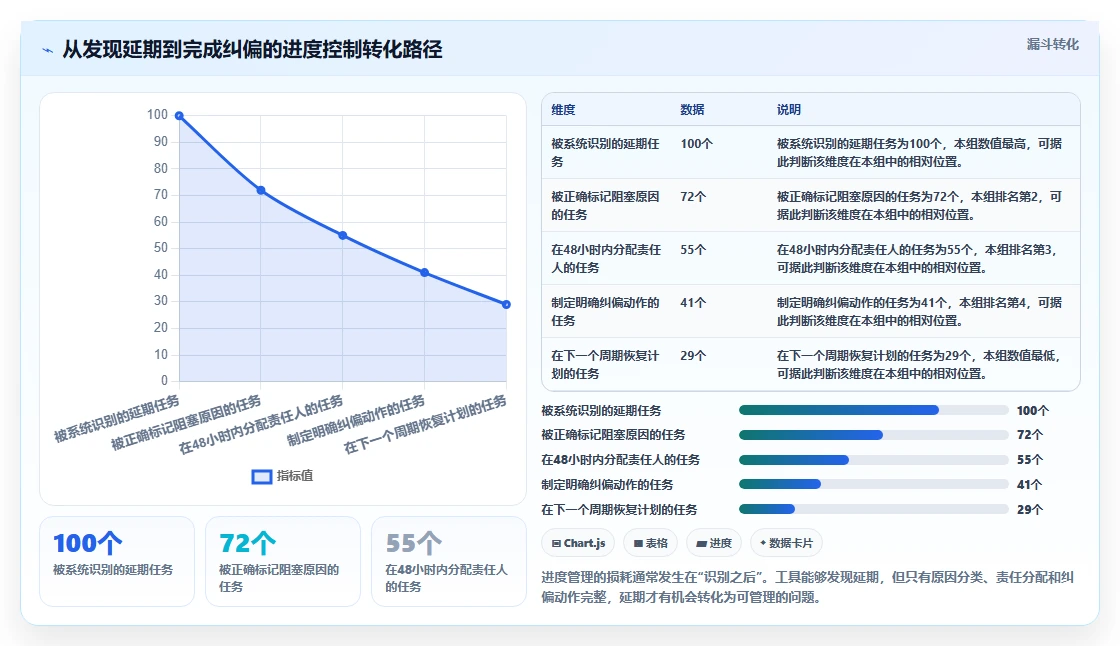Click table row label 被正确标记阻塞原因的任务
This screenshot has height=646, width=1120.
(x=605, y=205)
